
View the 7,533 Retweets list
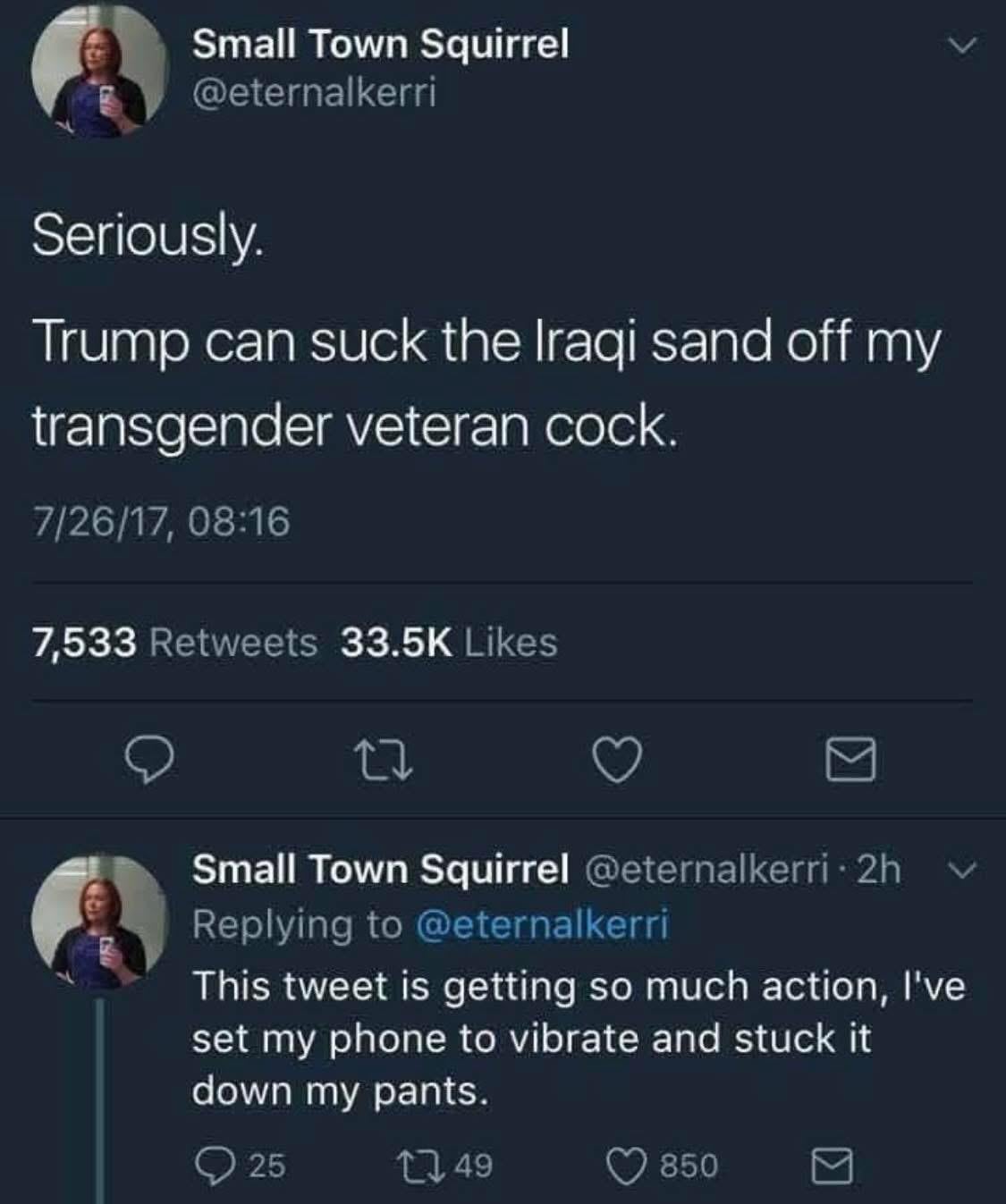coord(175,642)
